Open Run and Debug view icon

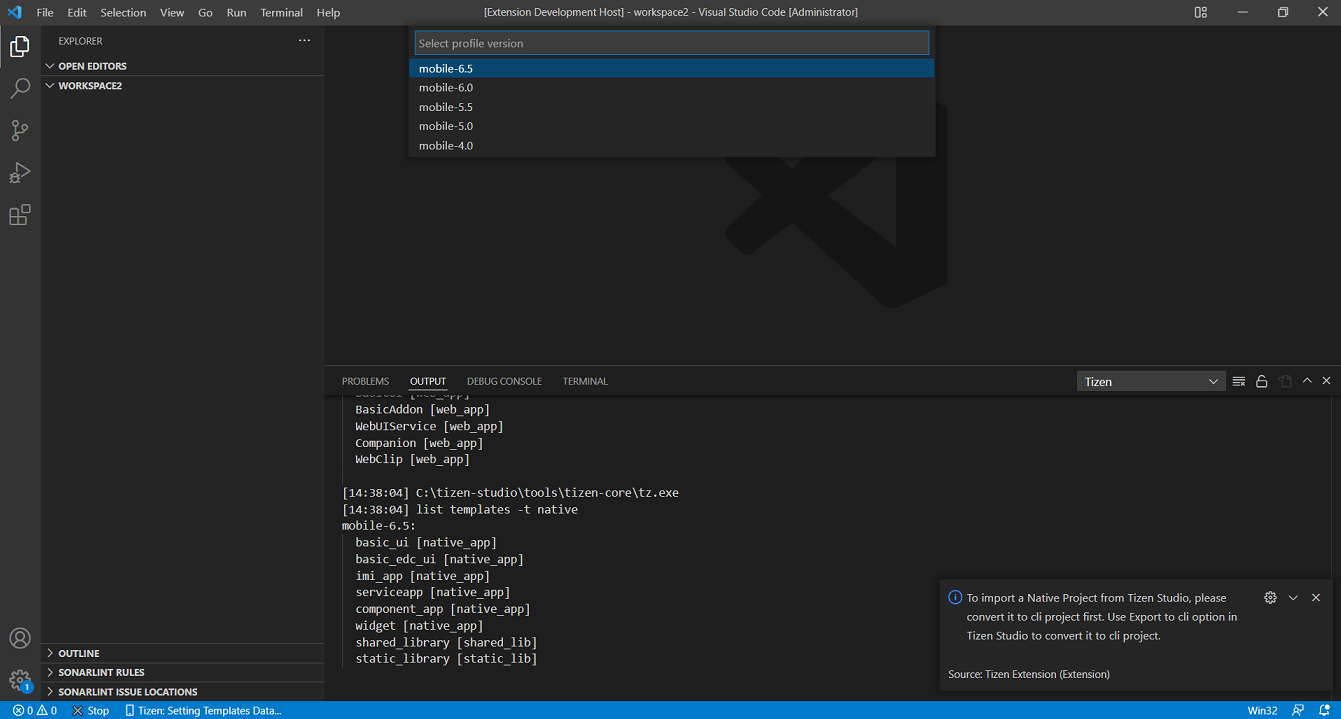coord(20,173)
